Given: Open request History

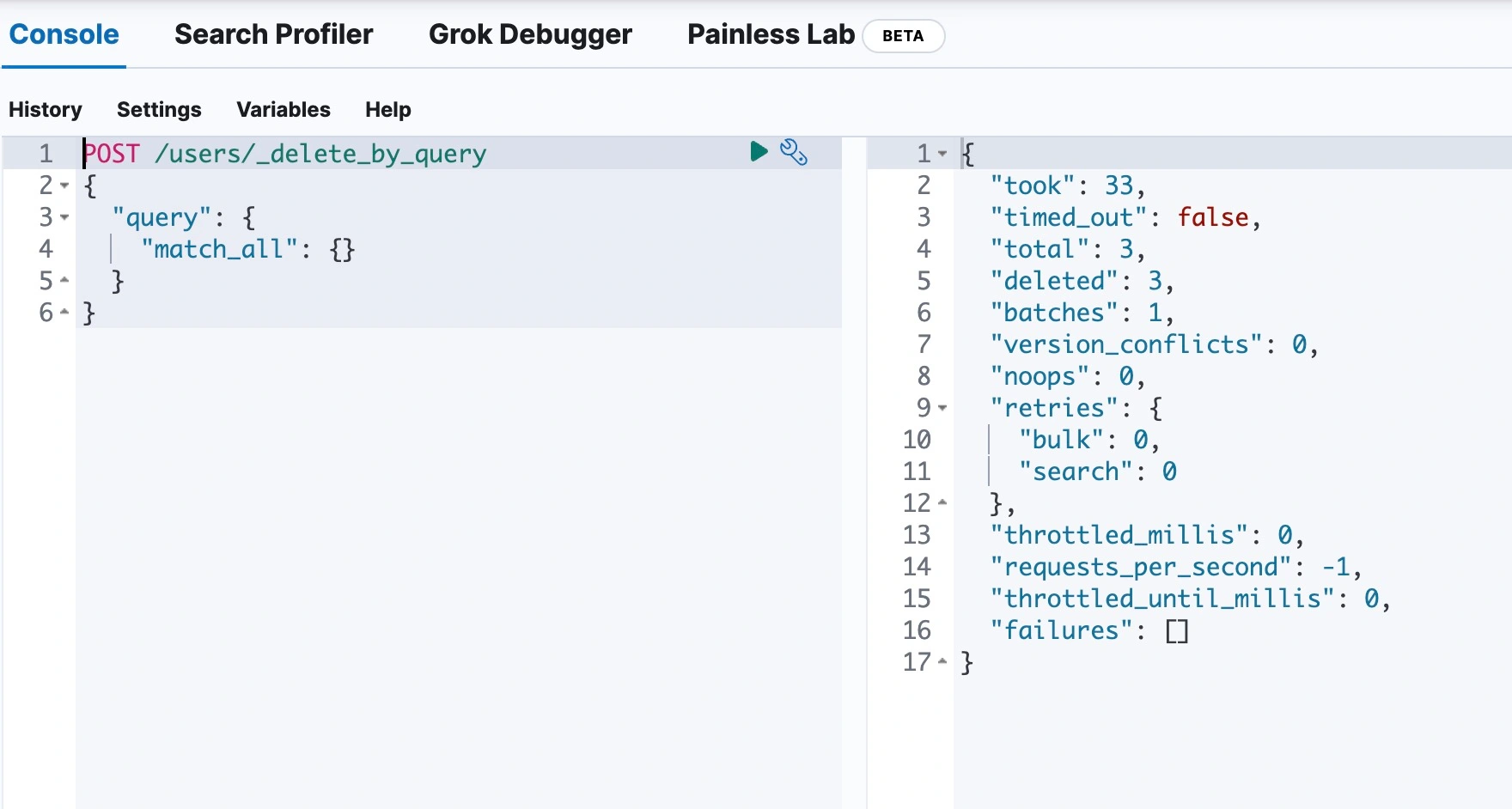Looking at the screenshot, I should click(x=46, y=110).
